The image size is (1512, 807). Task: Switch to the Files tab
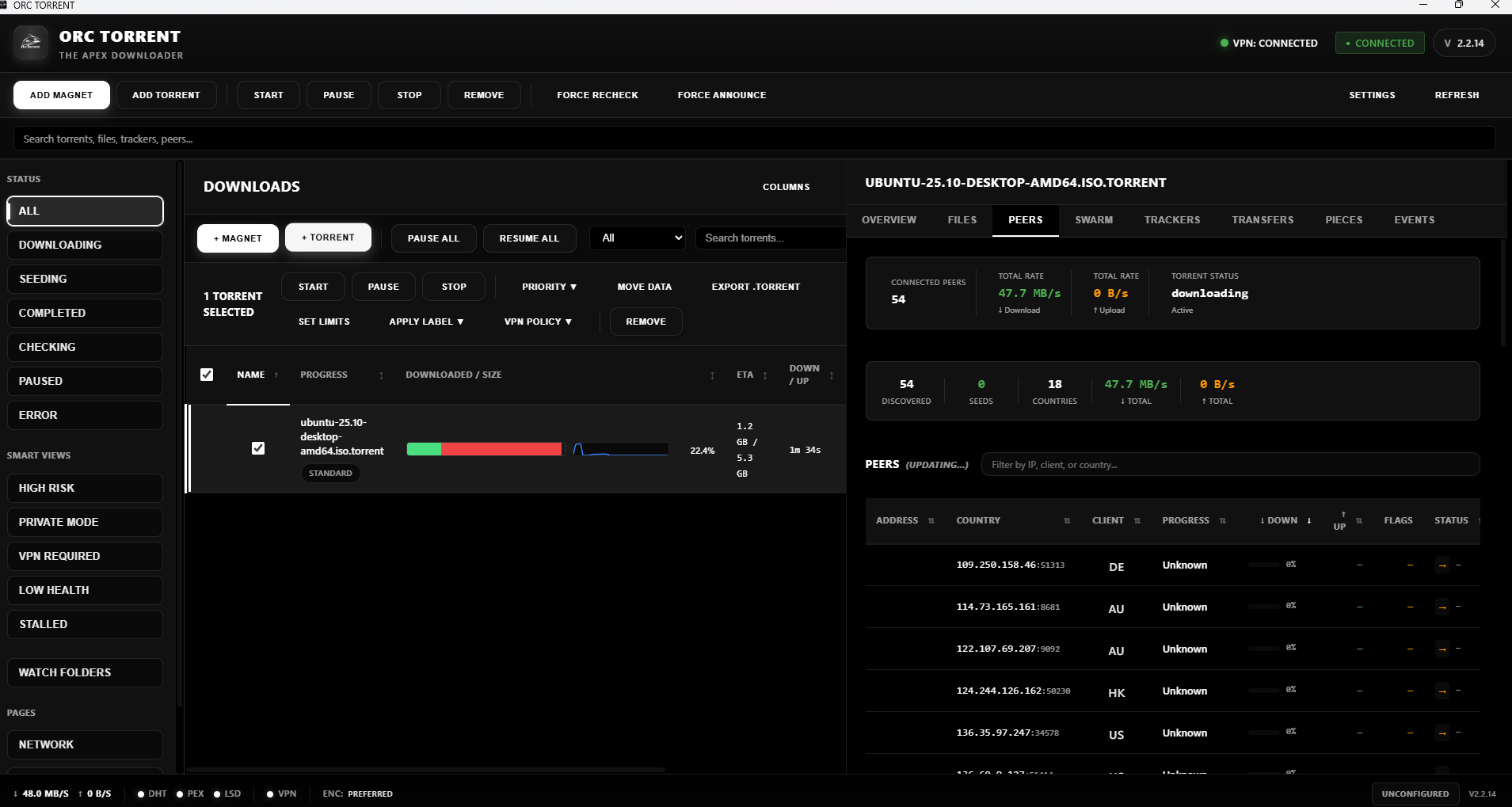pos(962,220)
